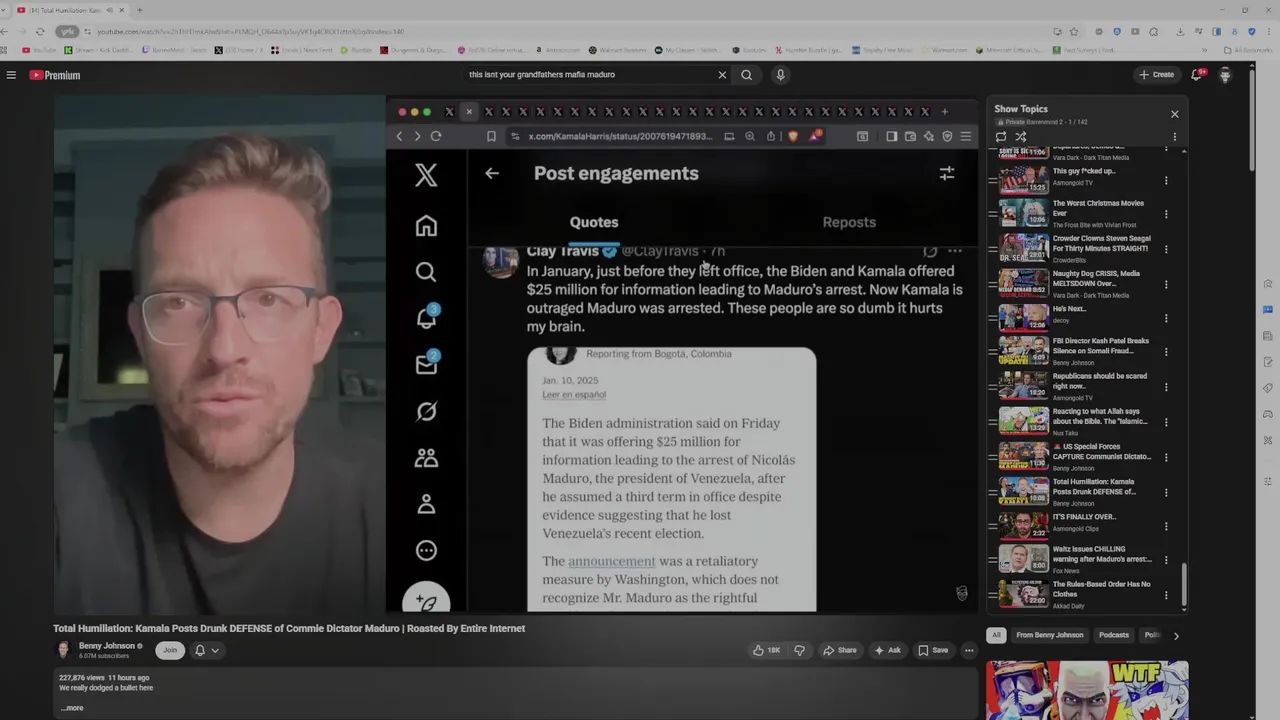Viewport: 1280px width, 720px height.
Task: Clear the YouTube search box text
Action: coord(722,75)
